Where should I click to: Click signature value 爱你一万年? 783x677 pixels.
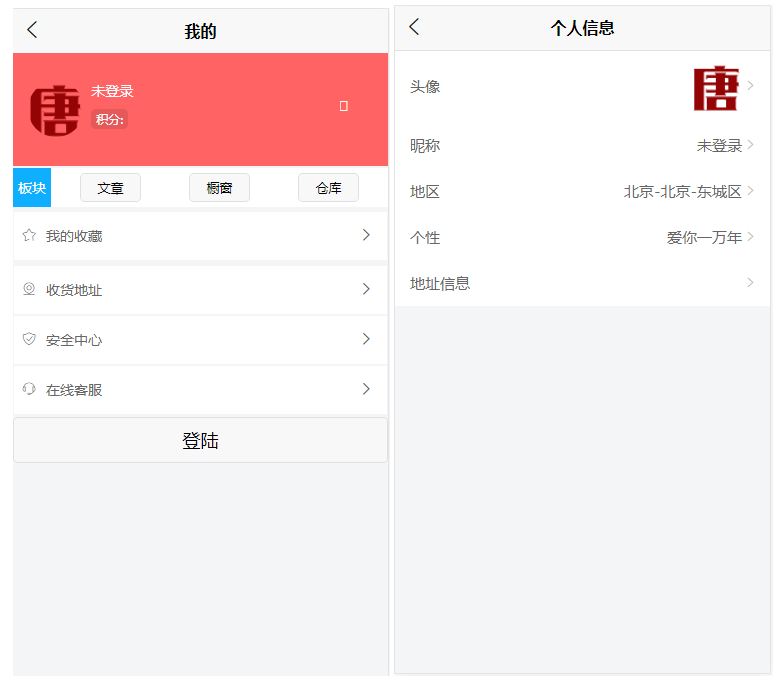point(704,238)
